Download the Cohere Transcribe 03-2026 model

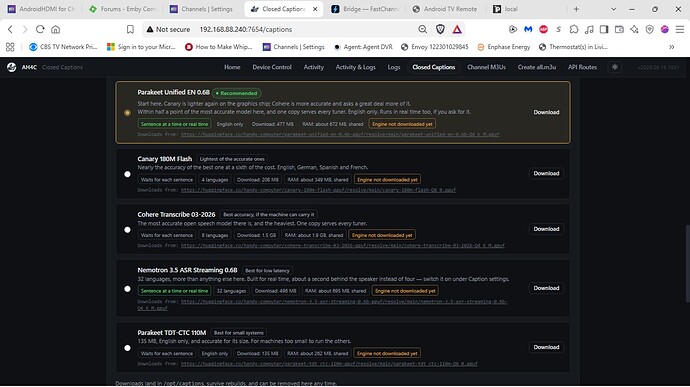pyautogui.click(x=546, y=229)
